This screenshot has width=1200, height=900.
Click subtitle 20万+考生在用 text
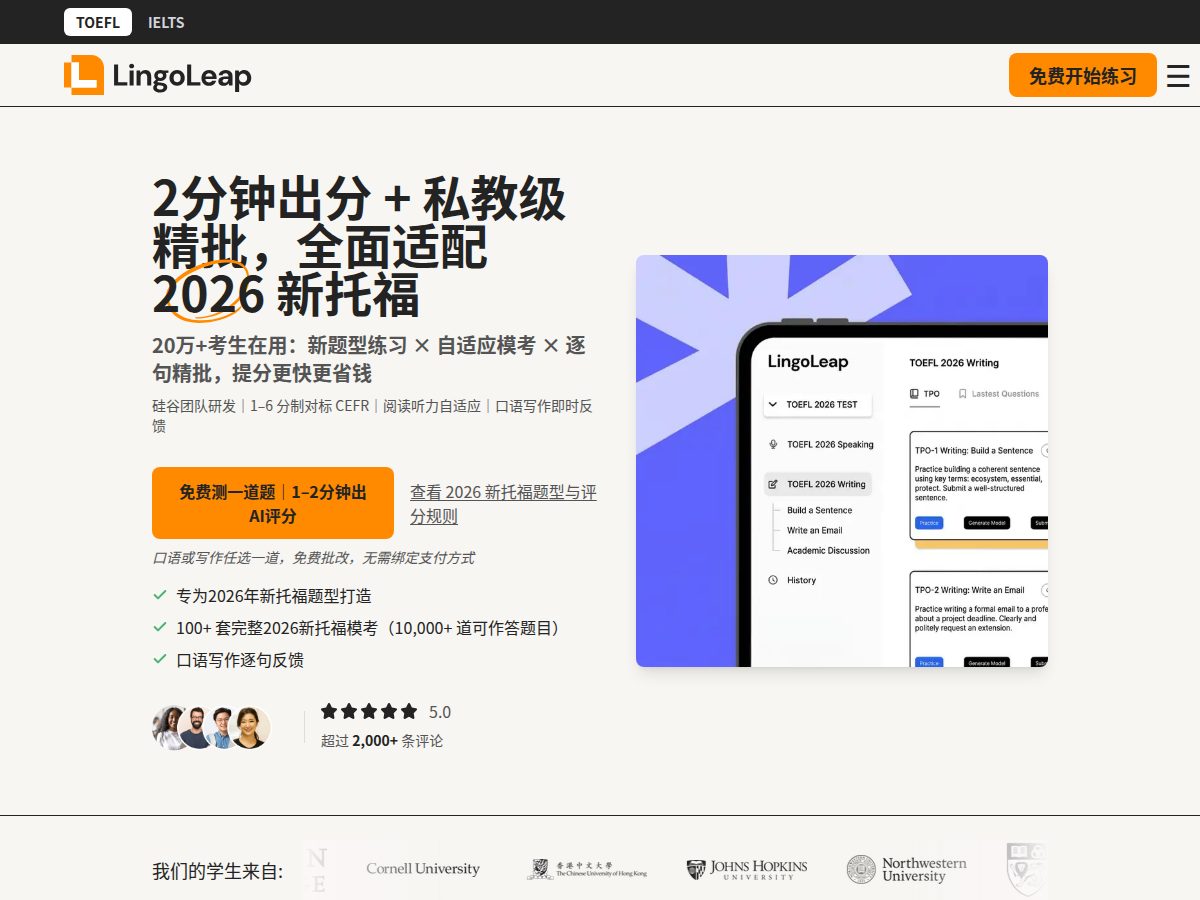pos(369,359)
